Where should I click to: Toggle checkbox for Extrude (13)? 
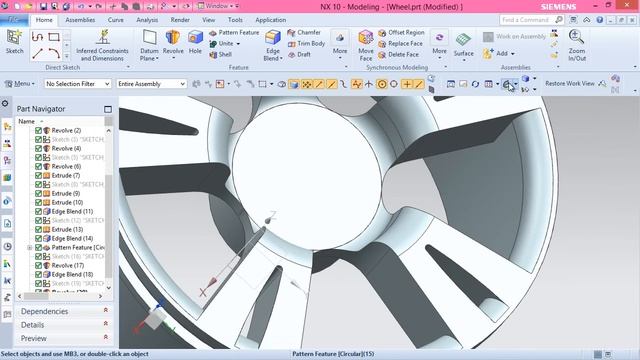38,229
